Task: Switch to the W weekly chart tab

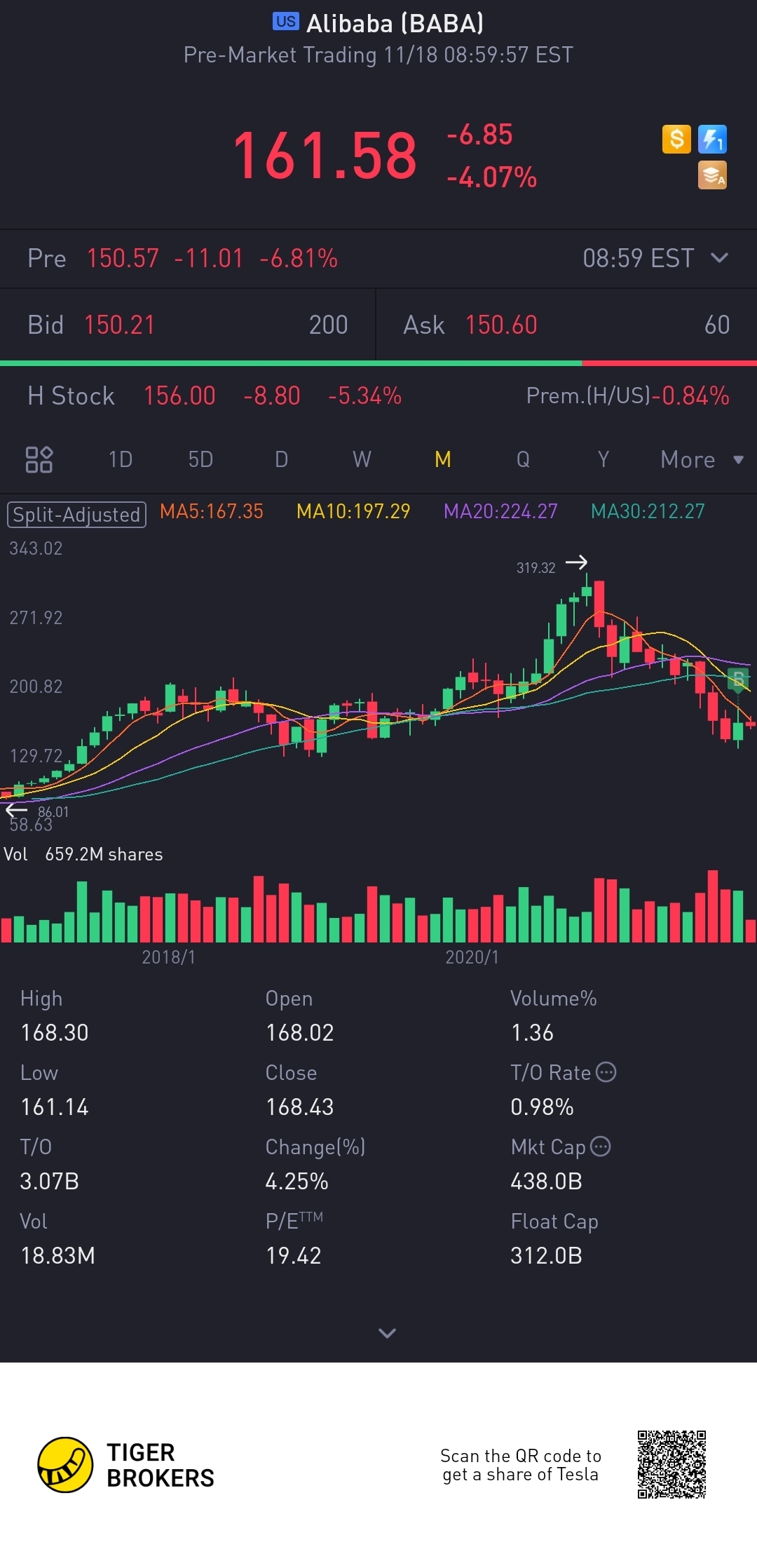Action: [x=362, y=459]
